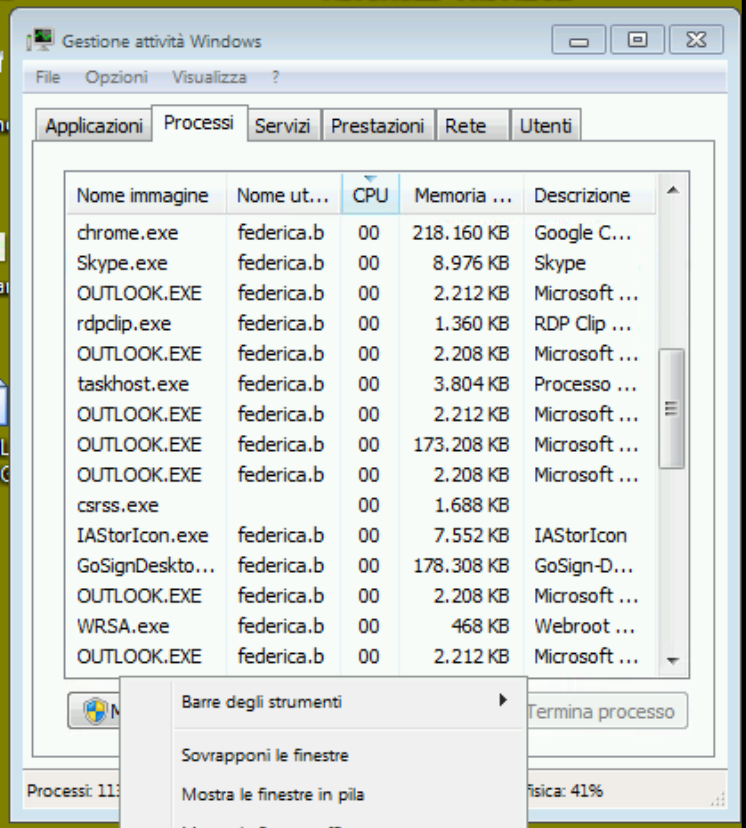Sort by the Nome immagine column header
Screen dimensions: 746x828
(x=143, y=195)
